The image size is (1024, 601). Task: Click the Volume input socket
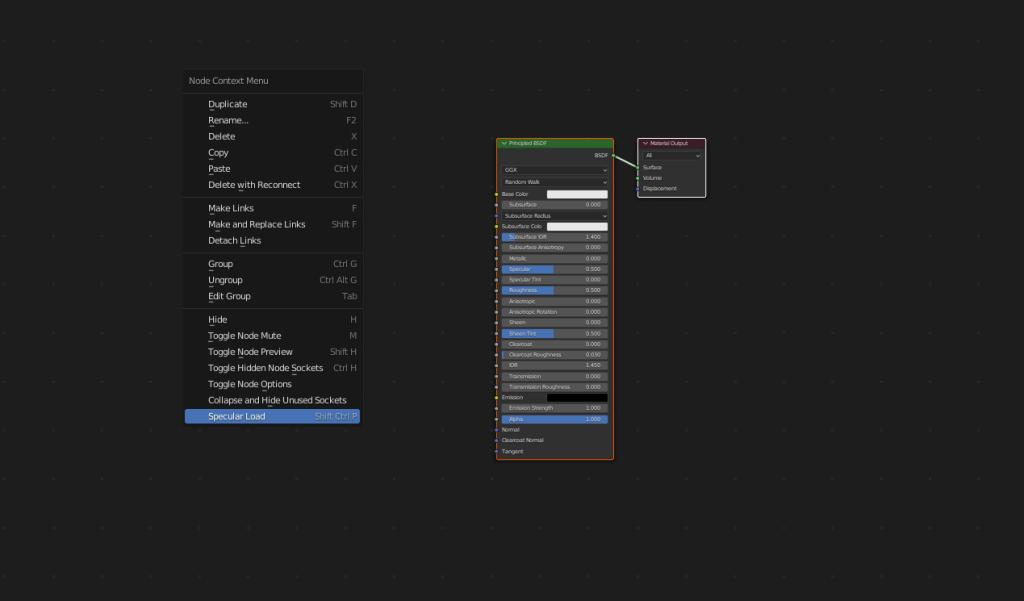click(638, 178)
